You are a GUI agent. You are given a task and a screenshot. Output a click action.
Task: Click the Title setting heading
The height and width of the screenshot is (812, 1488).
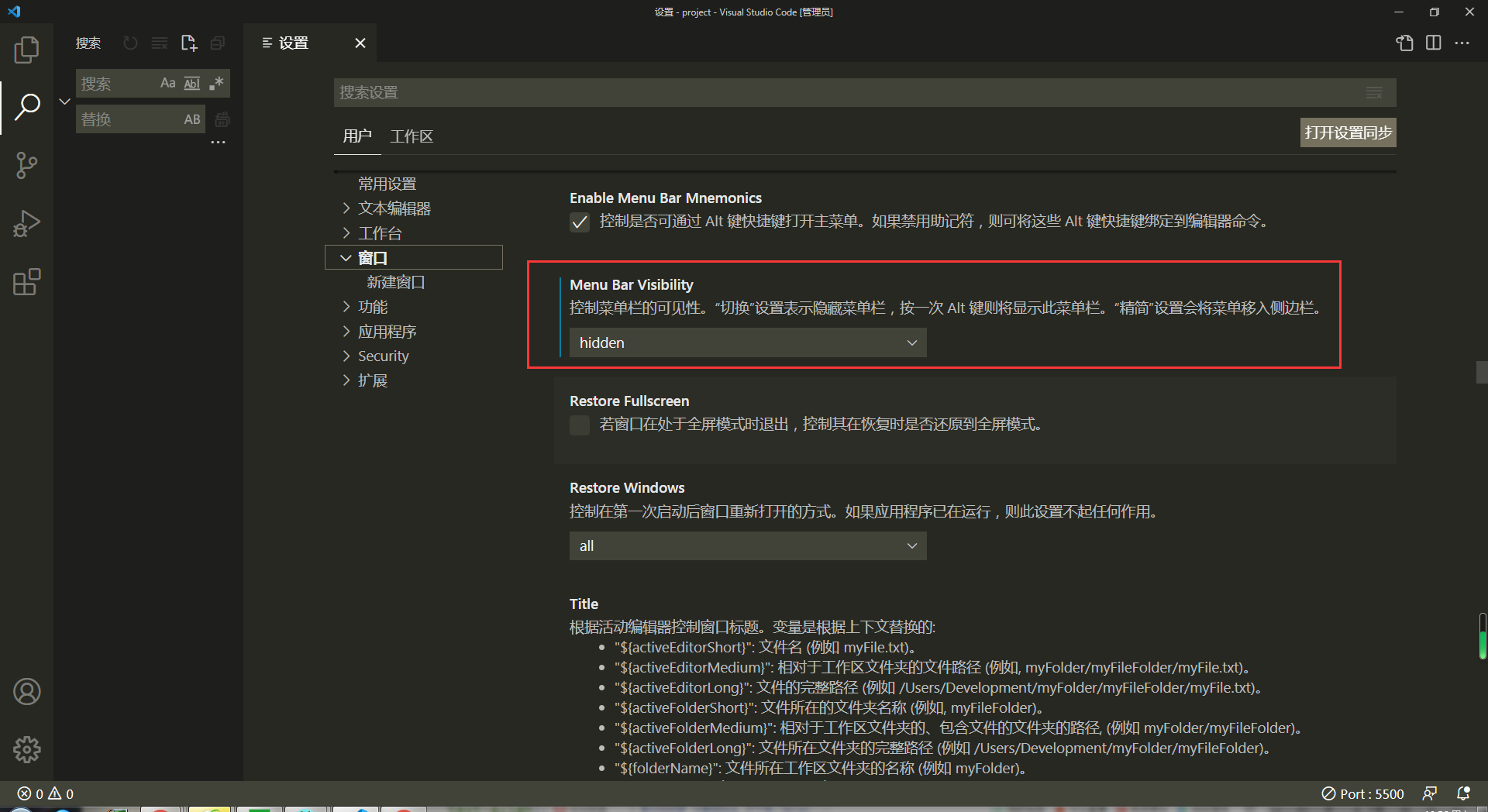[x=584, y=604]
